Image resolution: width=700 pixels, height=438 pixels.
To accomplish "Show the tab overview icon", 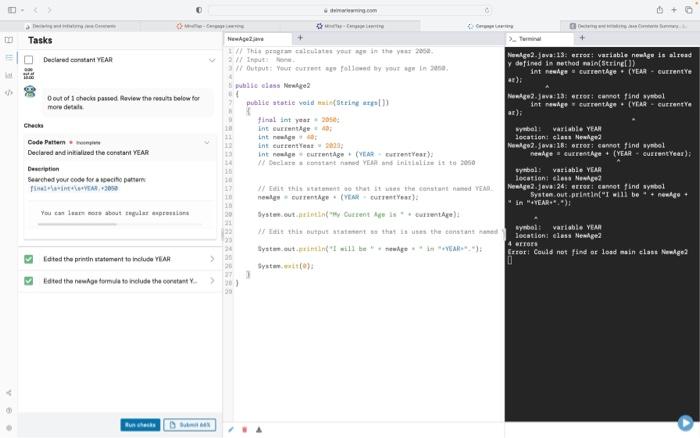I will click(x=688, y=10).
